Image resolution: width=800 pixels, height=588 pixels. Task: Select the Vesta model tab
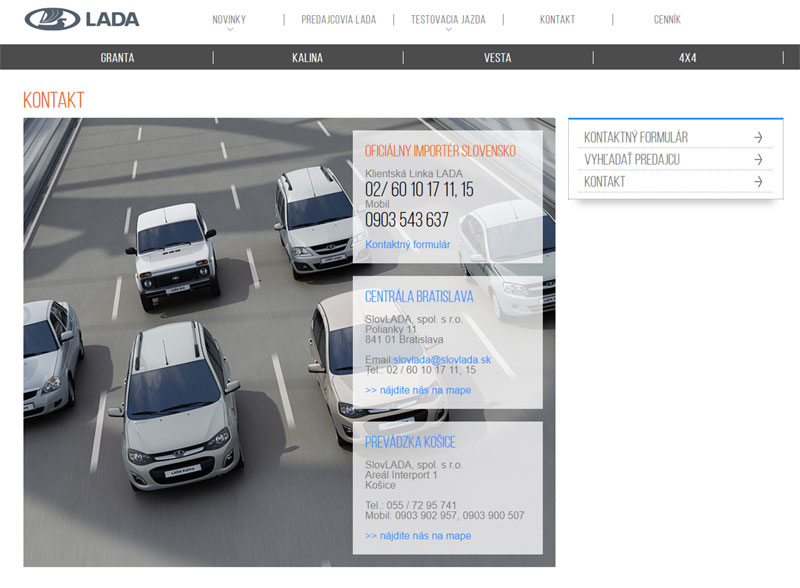(x=497, y=58)
